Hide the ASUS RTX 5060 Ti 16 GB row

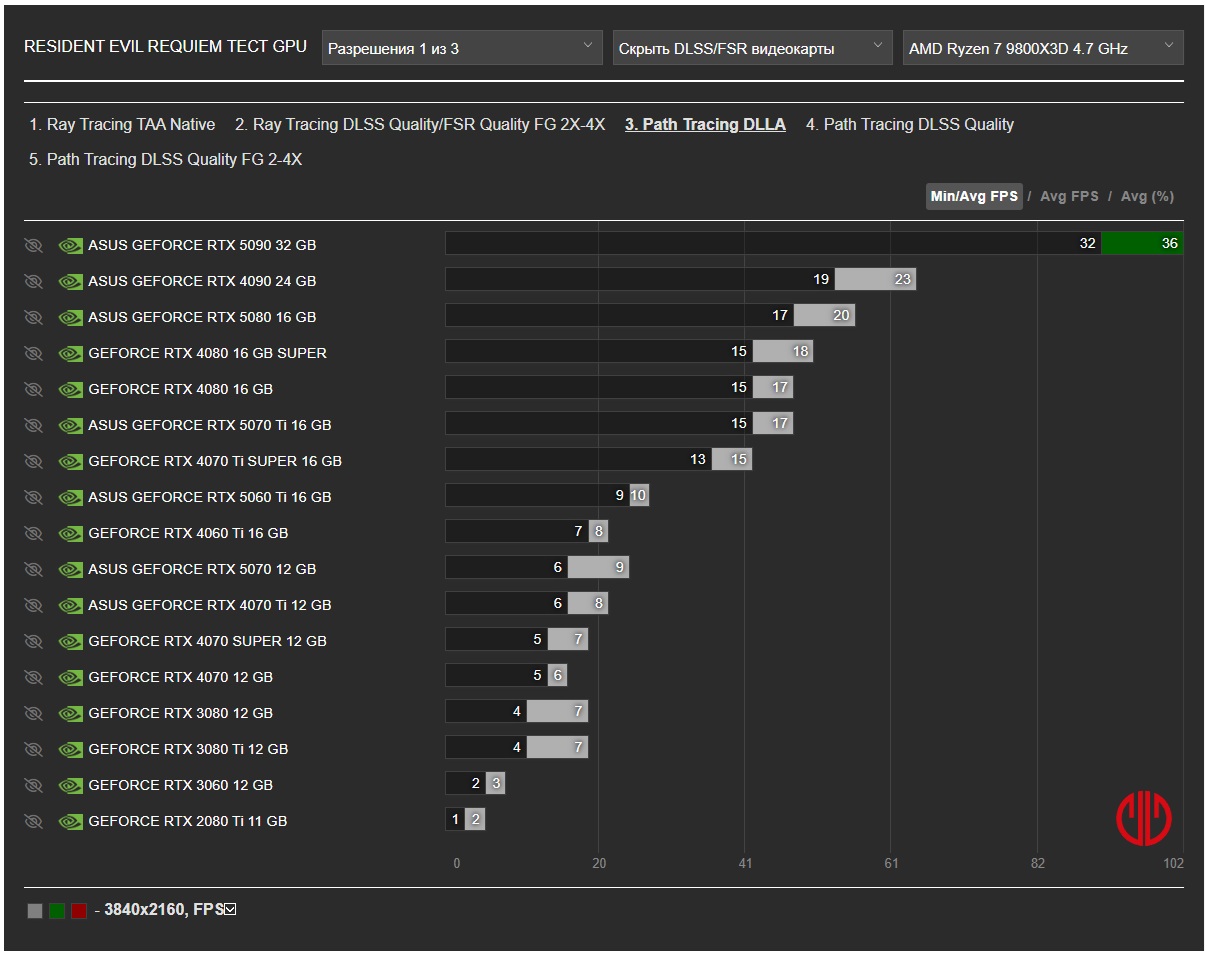tap(33, 497)
